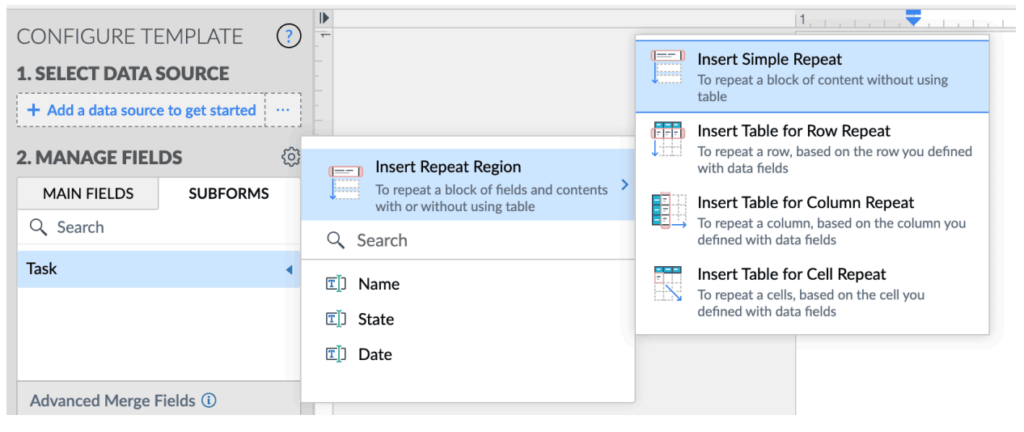The width and height of the screenshot is (1024, 432).
Task: Click the 1. Select Data Source heading
Action: coord(123,74)
